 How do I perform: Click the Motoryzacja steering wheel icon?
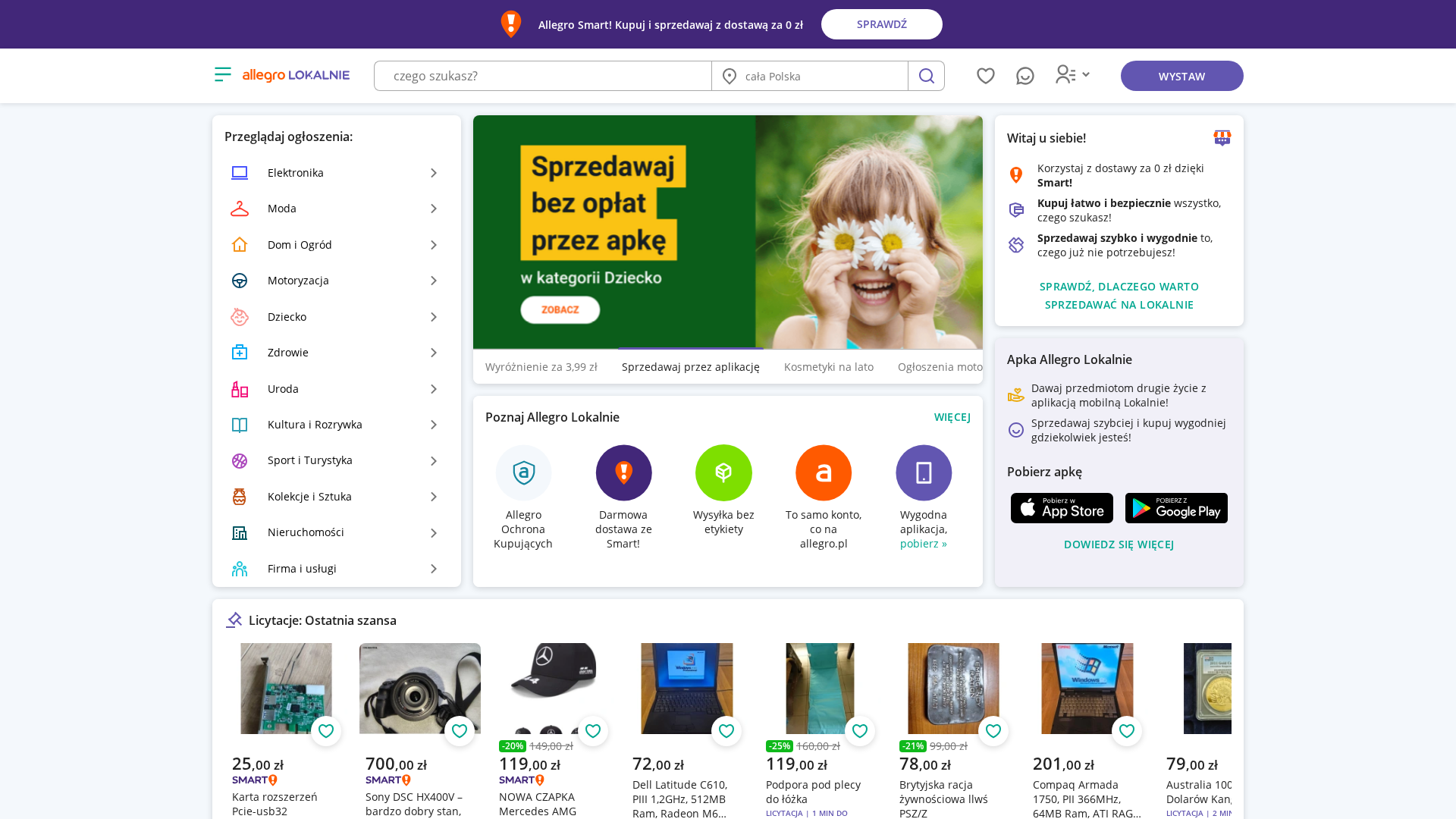pos(240,281)
